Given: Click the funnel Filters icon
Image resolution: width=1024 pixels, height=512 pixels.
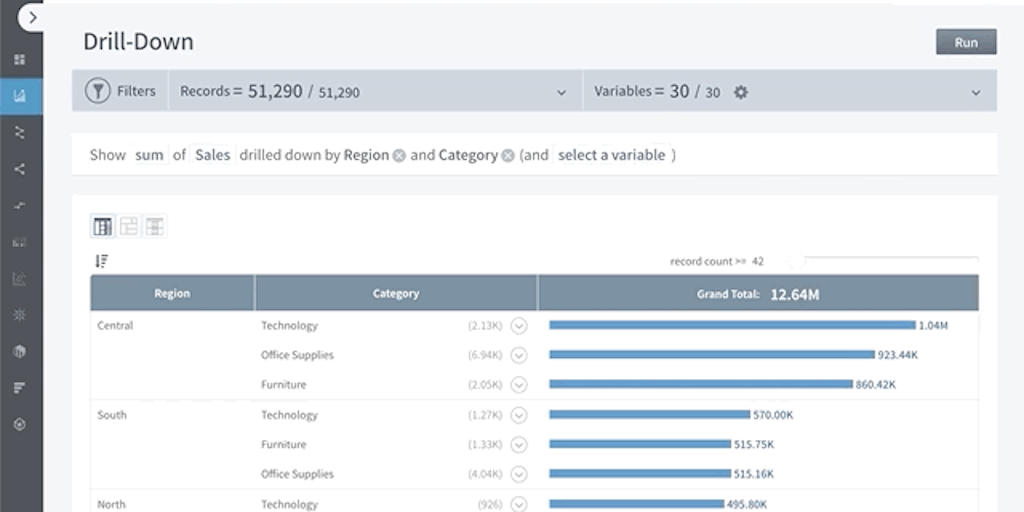Looking at the screenshot, I should [x=97, y=91].
